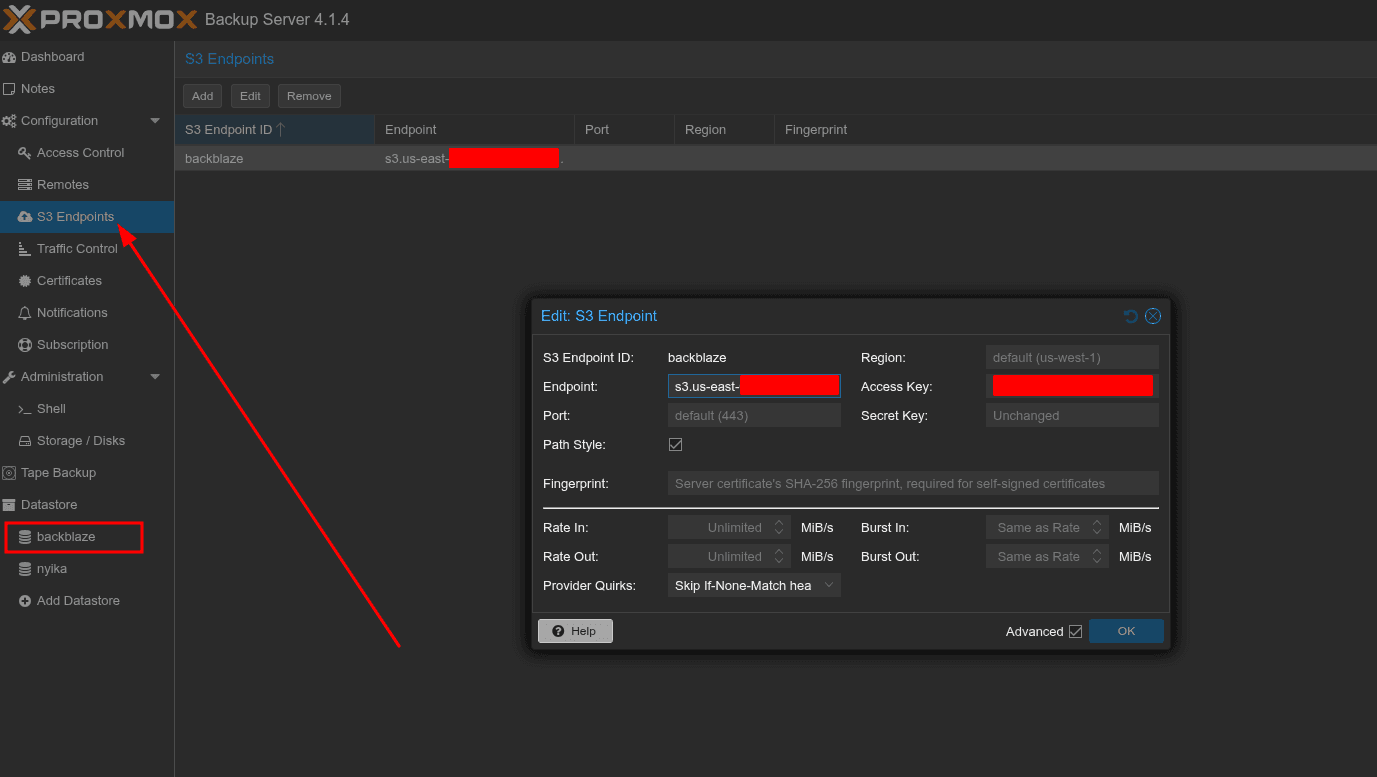Viewport: 1377px width, 777px height.
Task: Click the Proxmox Backup Server logo
Action: point(95,19)
